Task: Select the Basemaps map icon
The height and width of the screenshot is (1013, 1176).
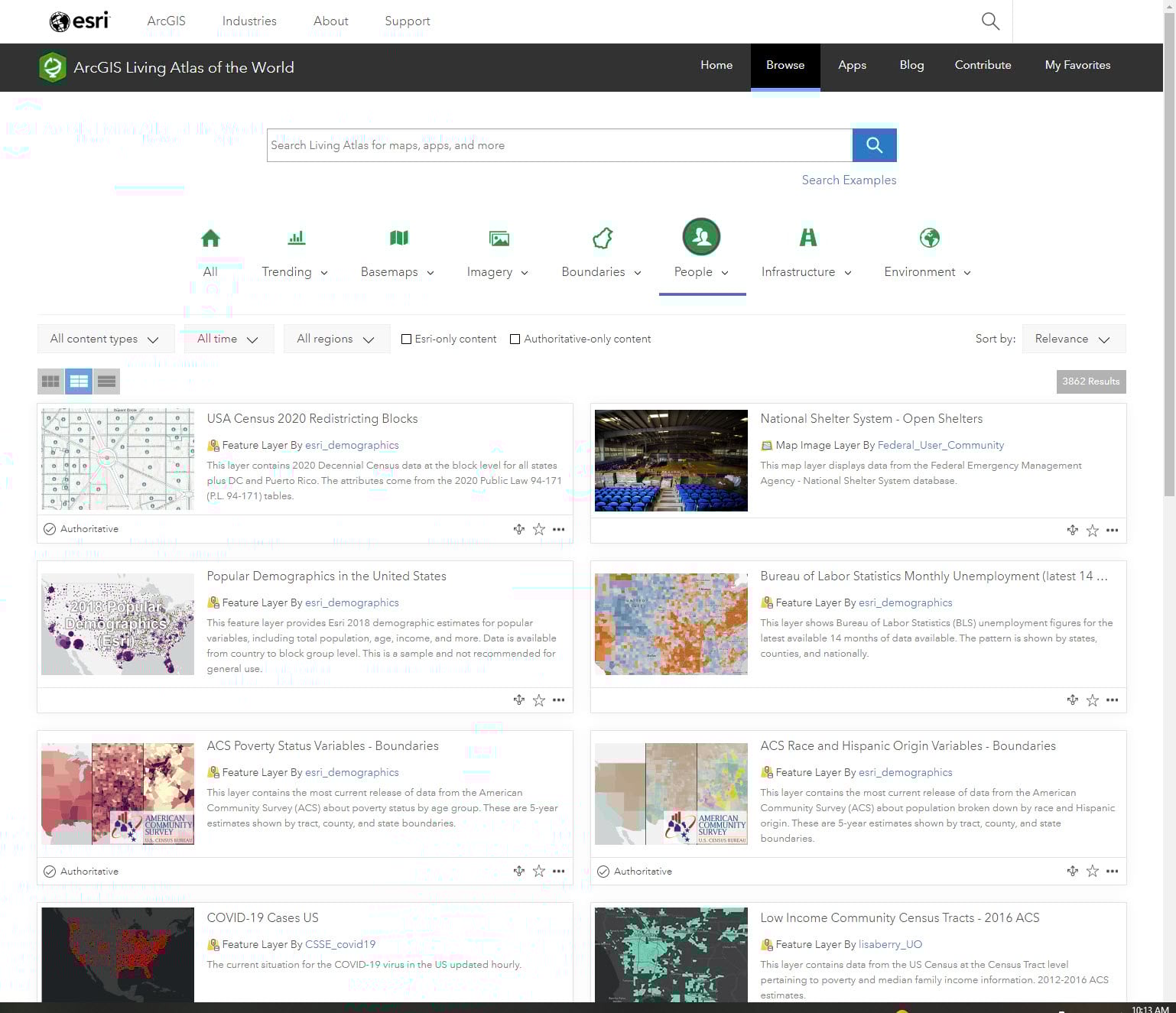Action: click(398, 238)
